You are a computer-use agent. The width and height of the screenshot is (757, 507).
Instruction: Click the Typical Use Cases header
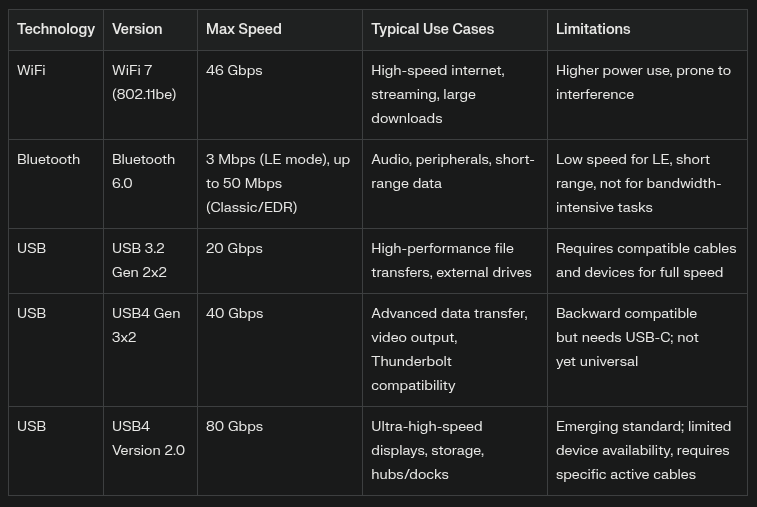(433, 29)
